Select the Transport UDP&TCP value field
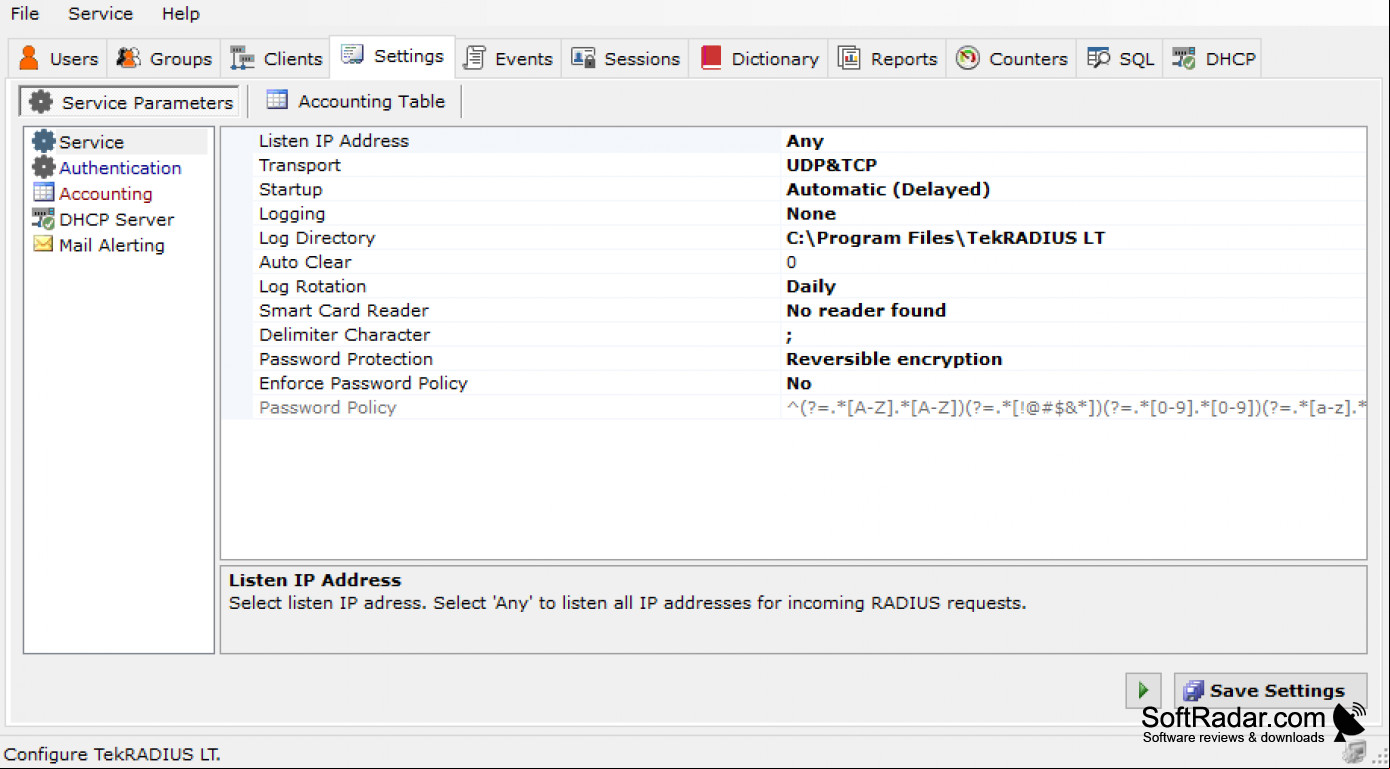The image size is (1390, 769). coord(1073,165)
